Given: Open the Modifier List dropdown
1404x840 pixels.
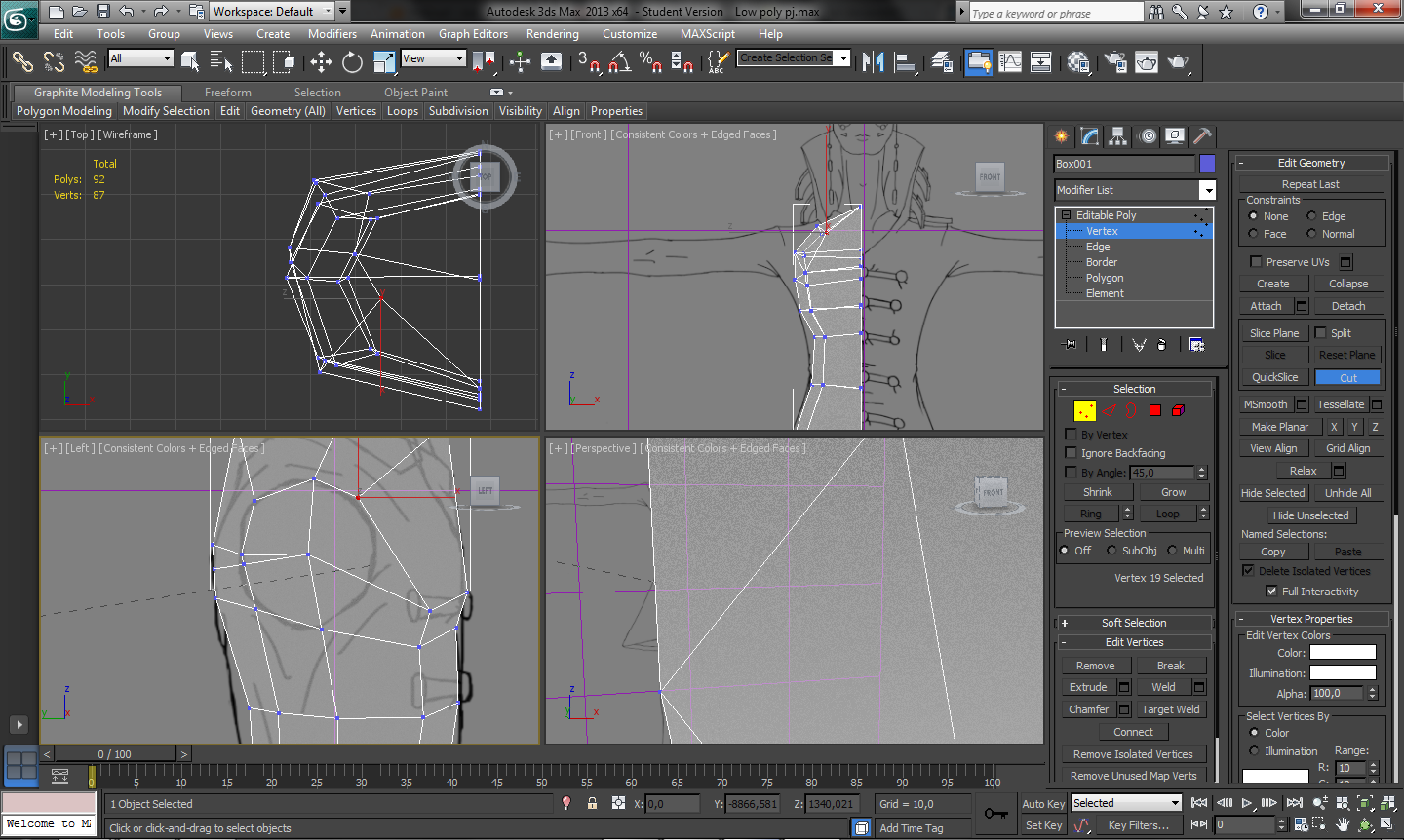Looking at the screenshot, I should 1207,190.
